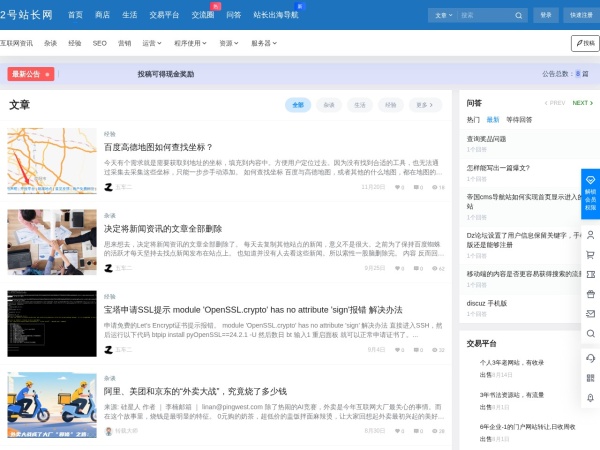Open SEO category in sub navigation
This screenshot has width=600, height=450.
(99, 43)
